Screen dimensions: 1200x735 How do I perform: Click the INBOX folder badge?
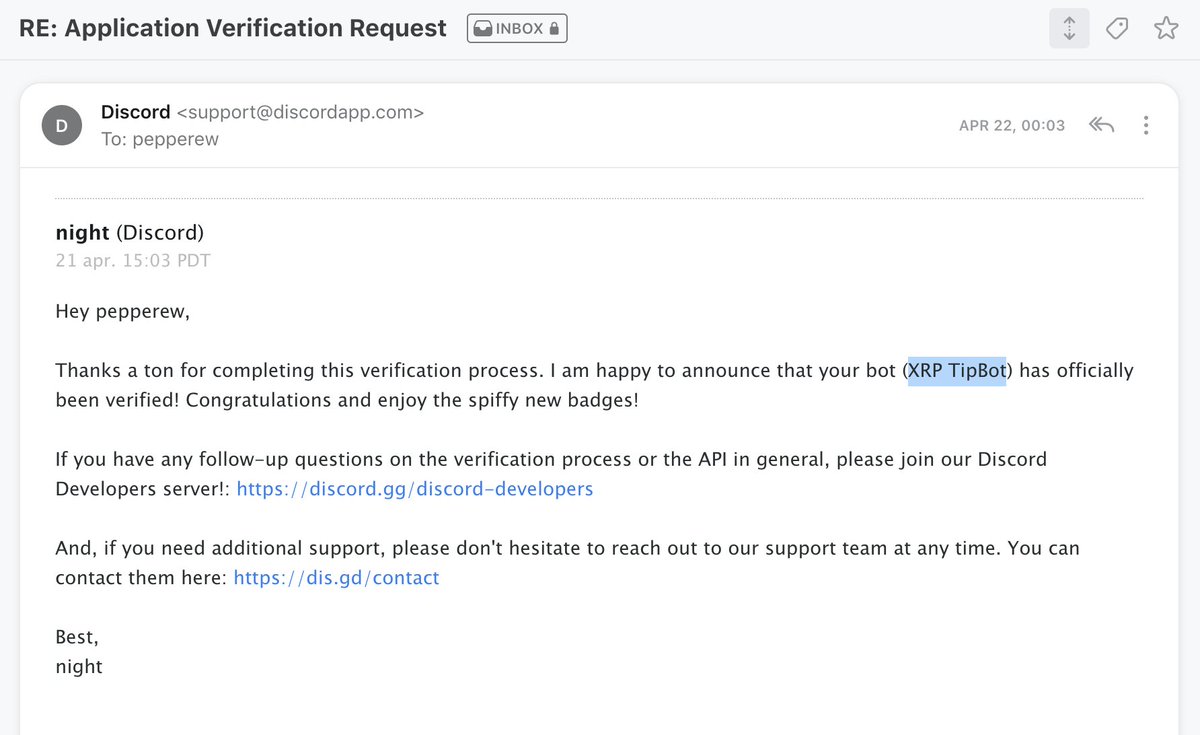pyautogui.click(x=517, y=28)
